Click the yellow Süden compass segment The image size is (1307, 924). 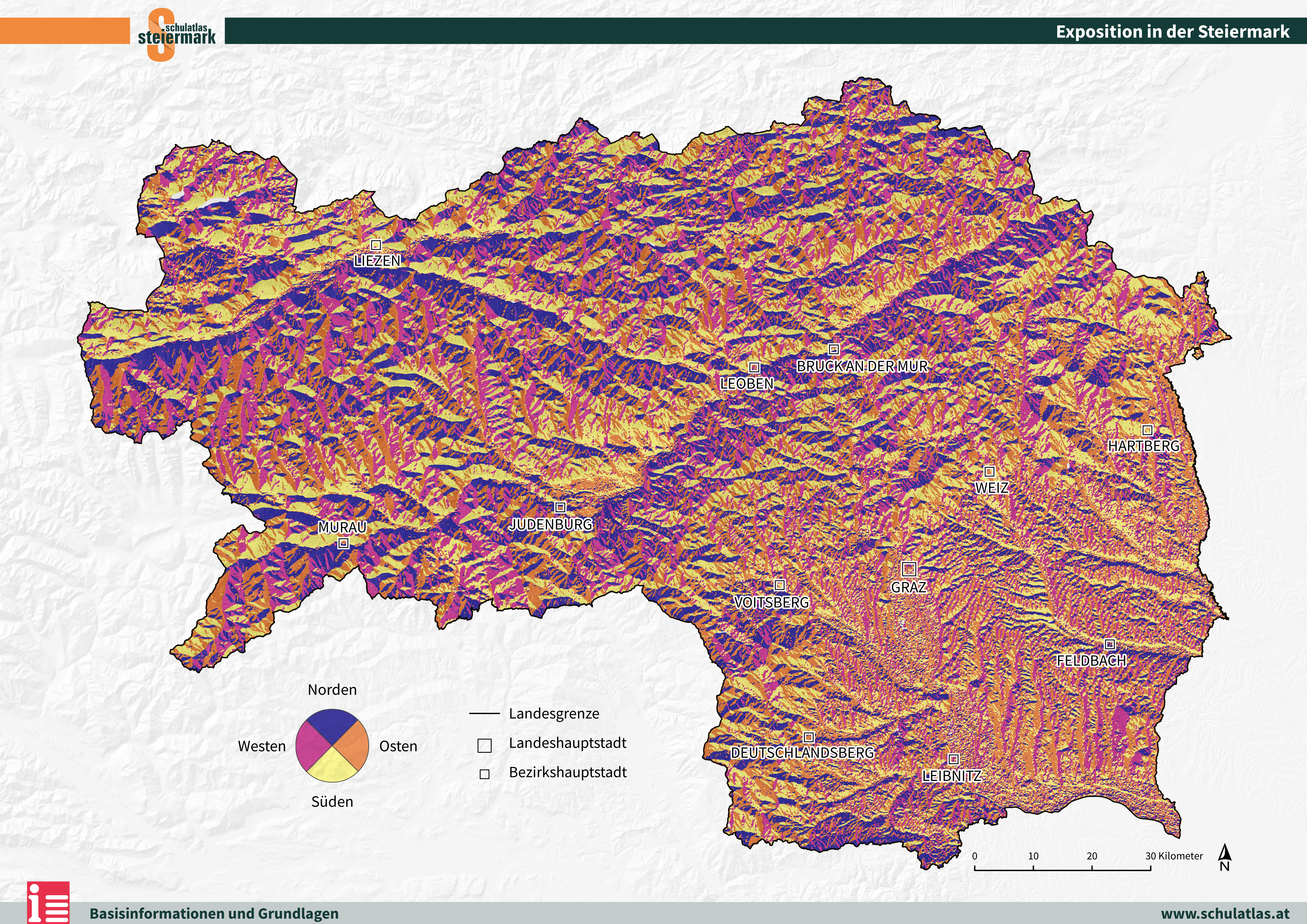click(333, 766)
